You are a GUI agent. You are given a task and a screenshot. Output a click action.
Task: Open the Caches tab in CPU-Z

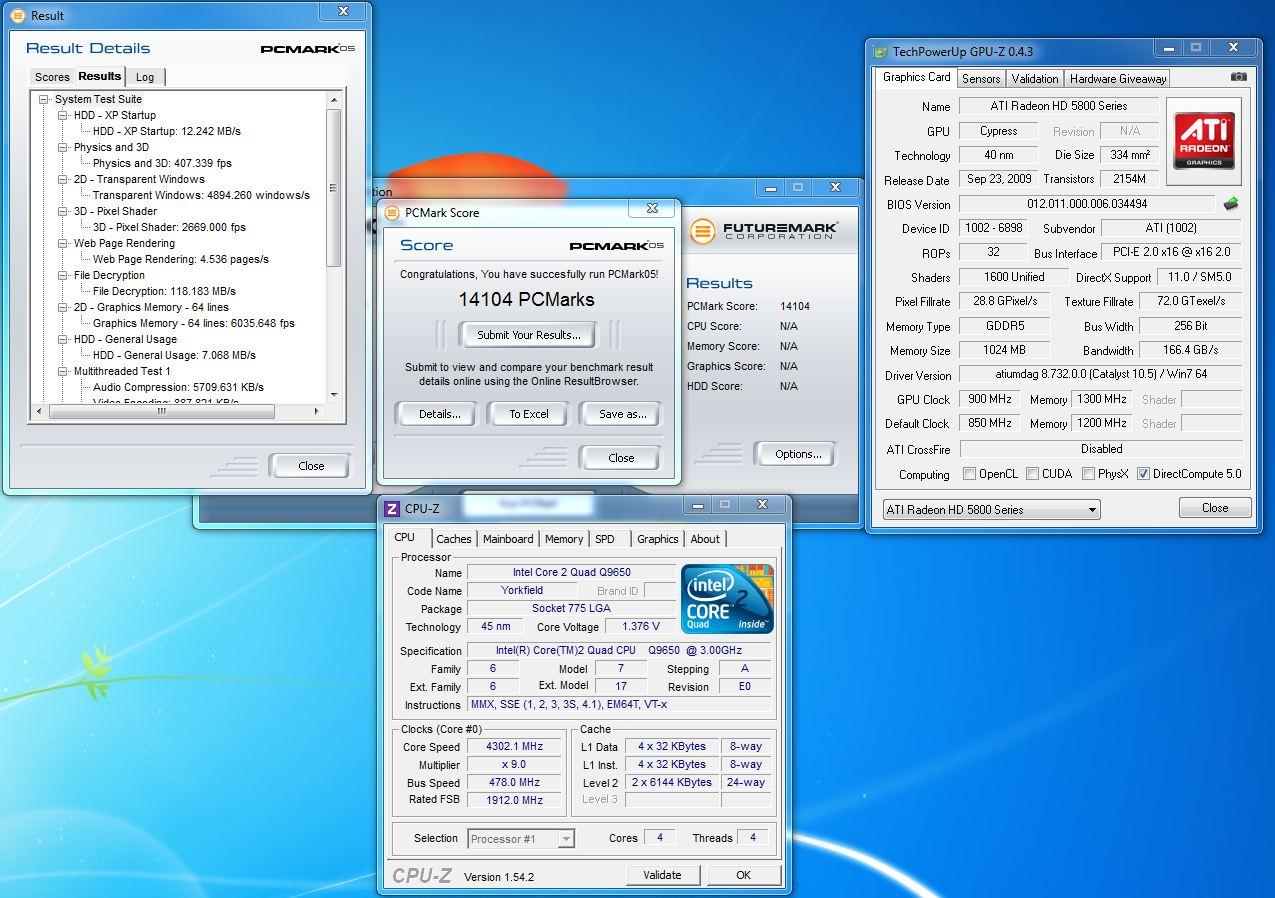[453, 539]
